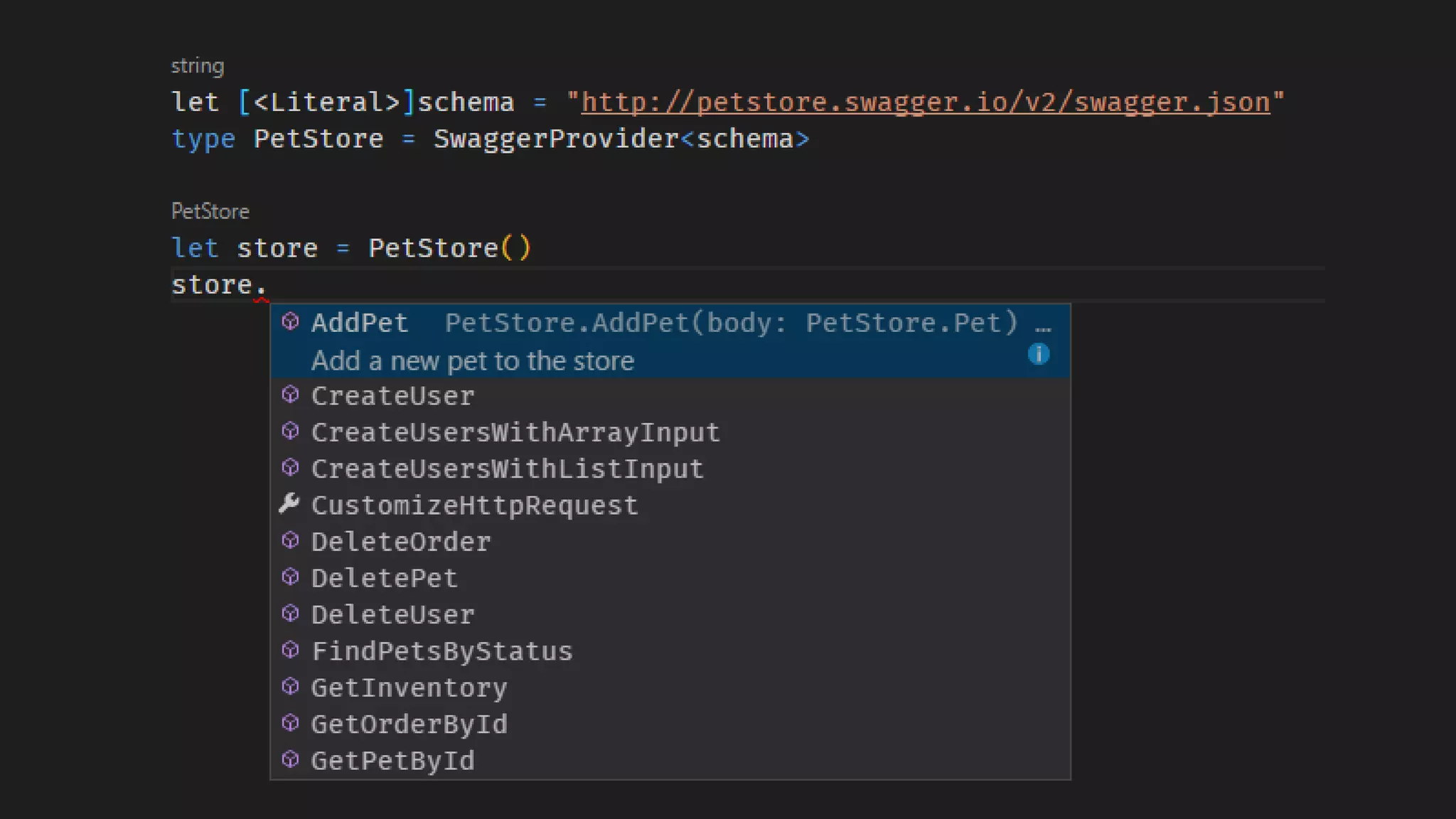Select GetPetById suggestion

coord(670,761)
